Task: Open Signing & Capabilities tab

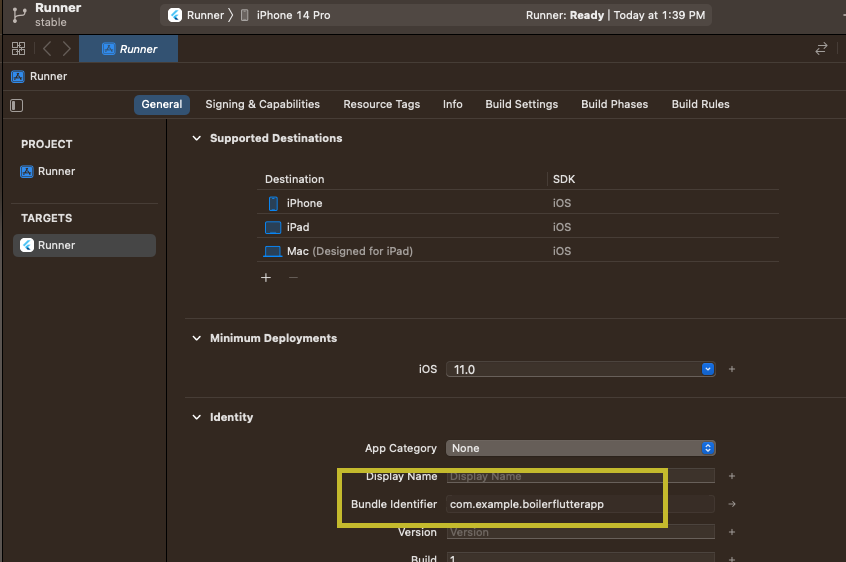Action: click(x=262, y=104)
